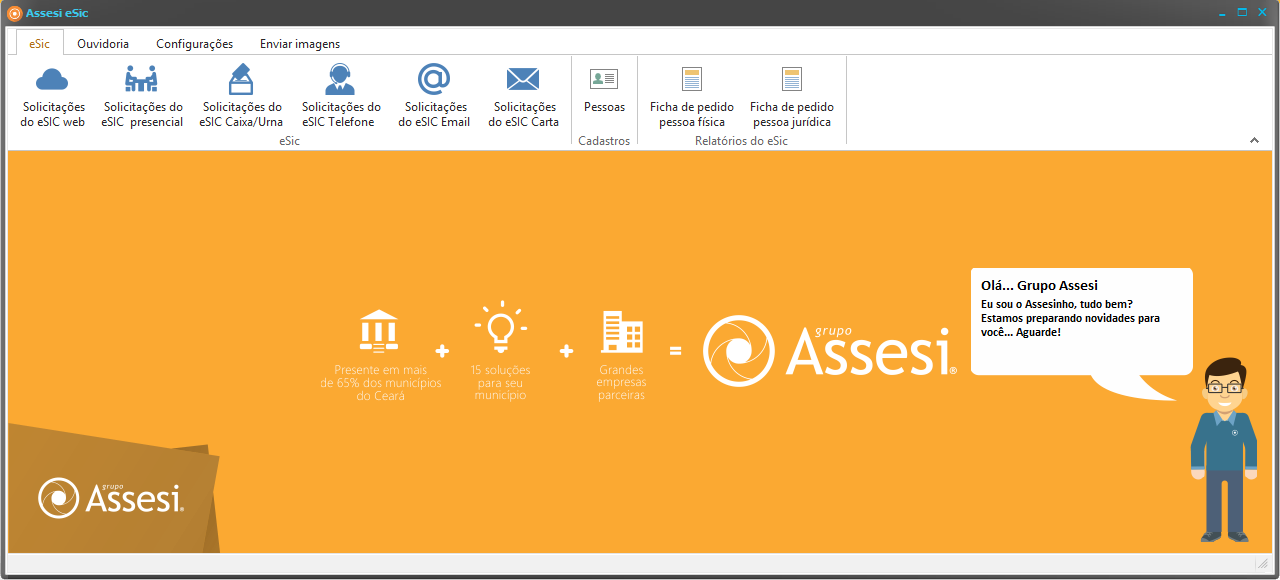Open Solicitações do eSIC web cloud icon
Image resolution: width=1280 pixels, height=580 pixels.
(x=52, y=79)
